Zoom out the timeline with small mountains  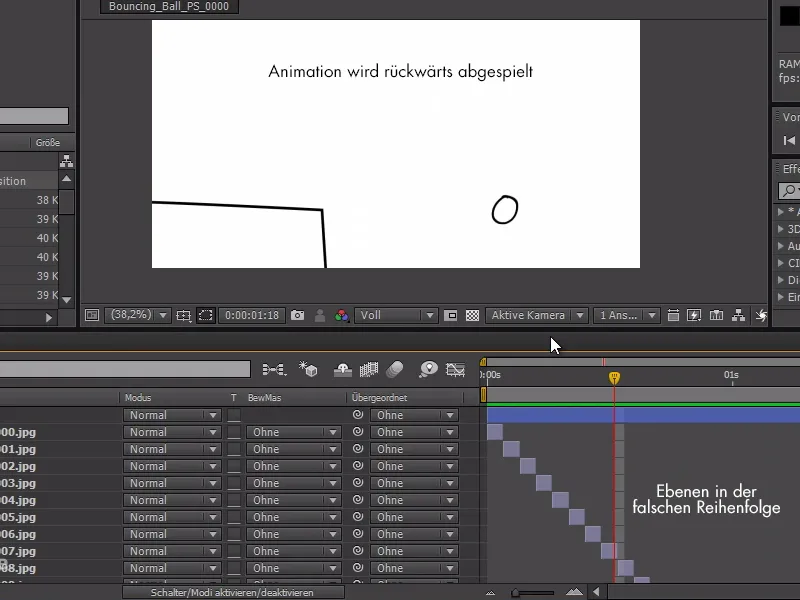click(490, 593)
